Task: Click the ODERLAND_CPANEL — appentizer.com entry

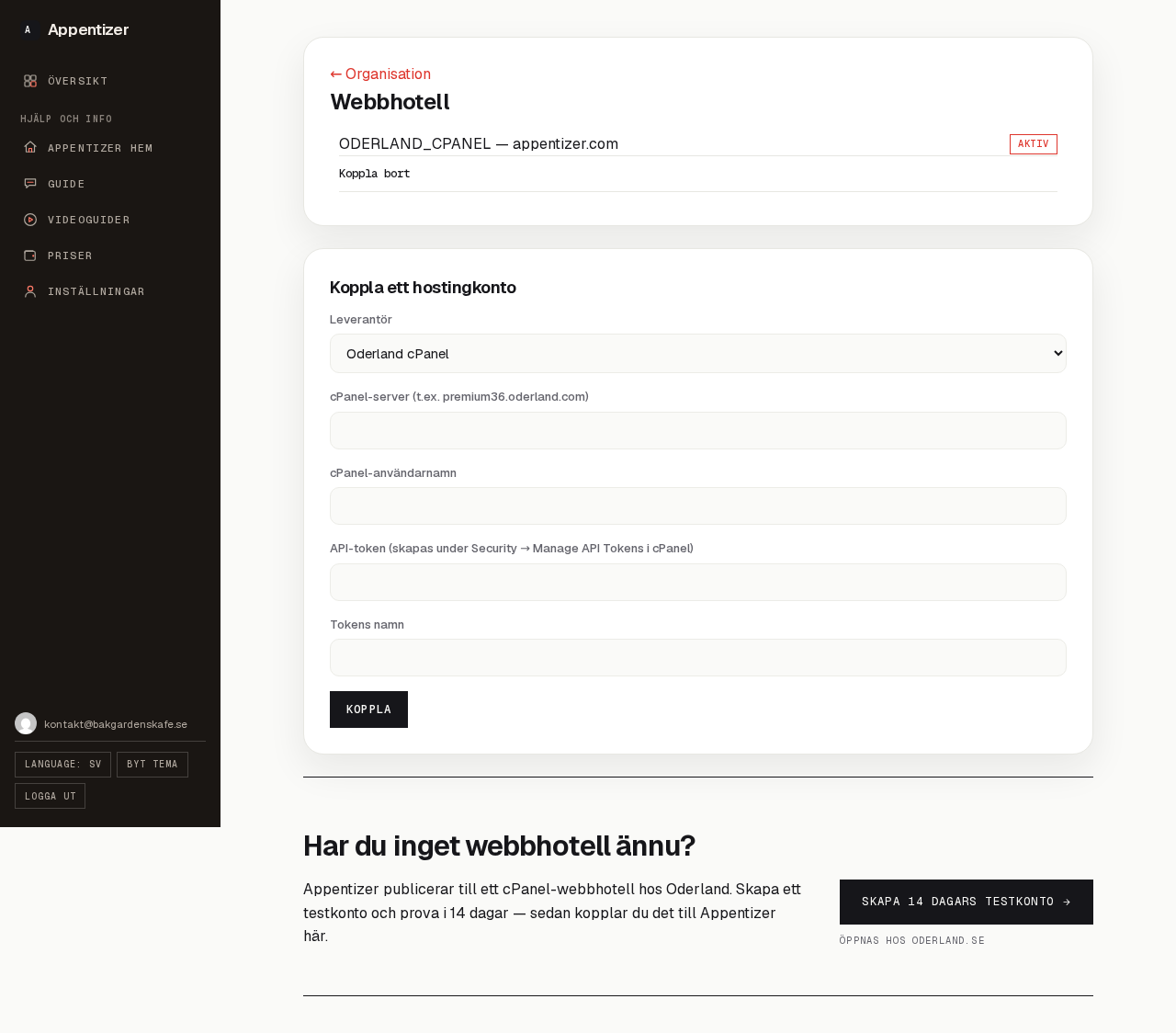Action: (x=479, y=143)
